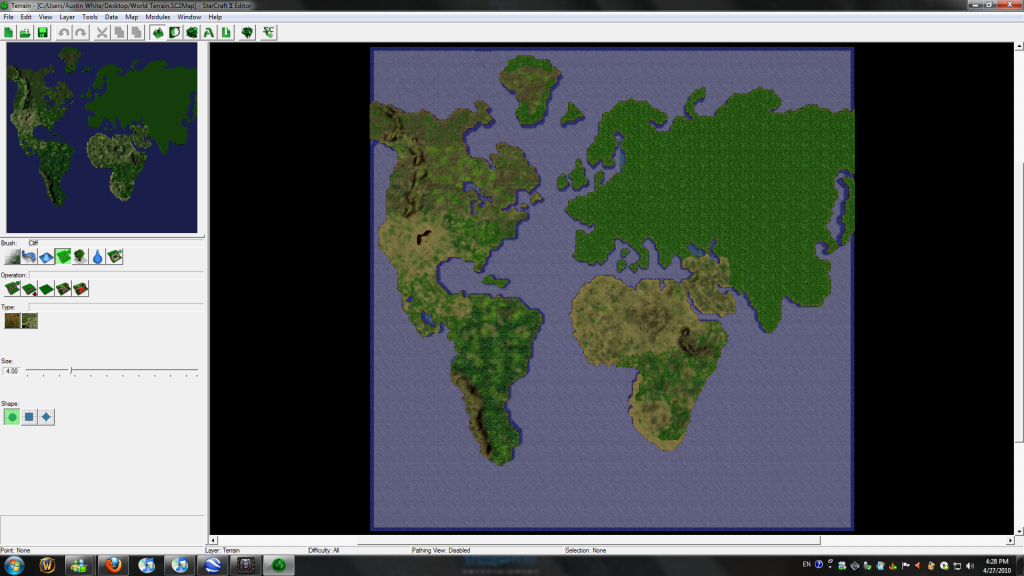Open the Map menu
Viewport: 1024px width, 576px height.
(131, 17)
